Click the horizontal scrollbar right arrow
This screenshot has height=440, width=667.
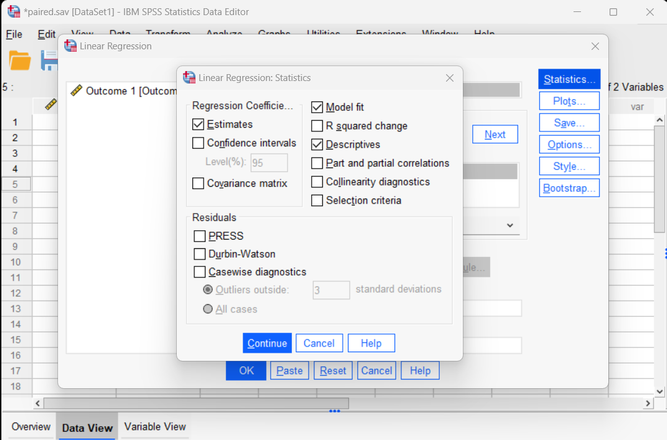[648, 403]
